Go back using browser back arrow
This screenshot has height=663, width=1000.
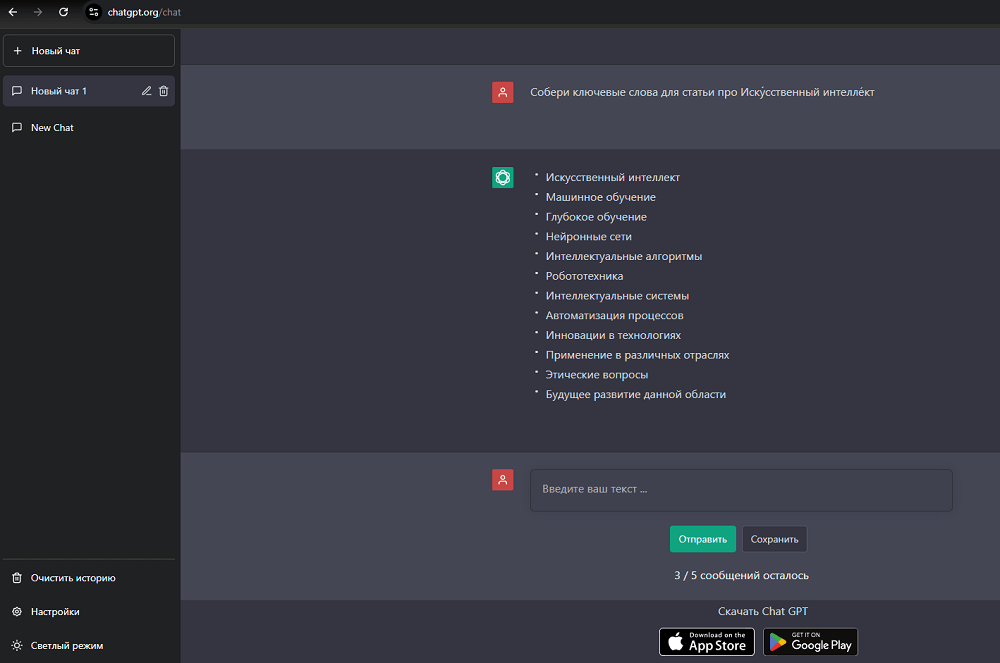point(13,12)
